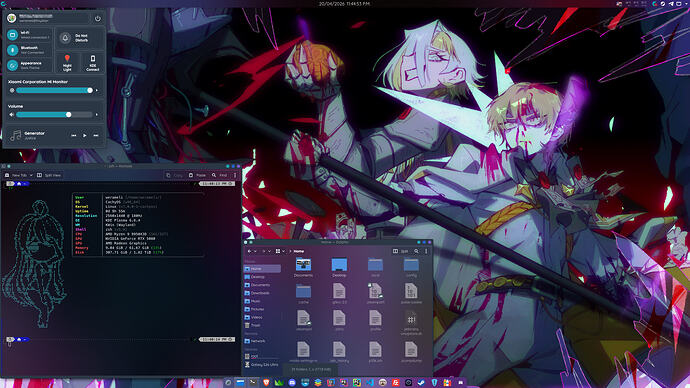Go forward in Dolphin
Viewport: 690px width, 388px height.
click(264, 251)
